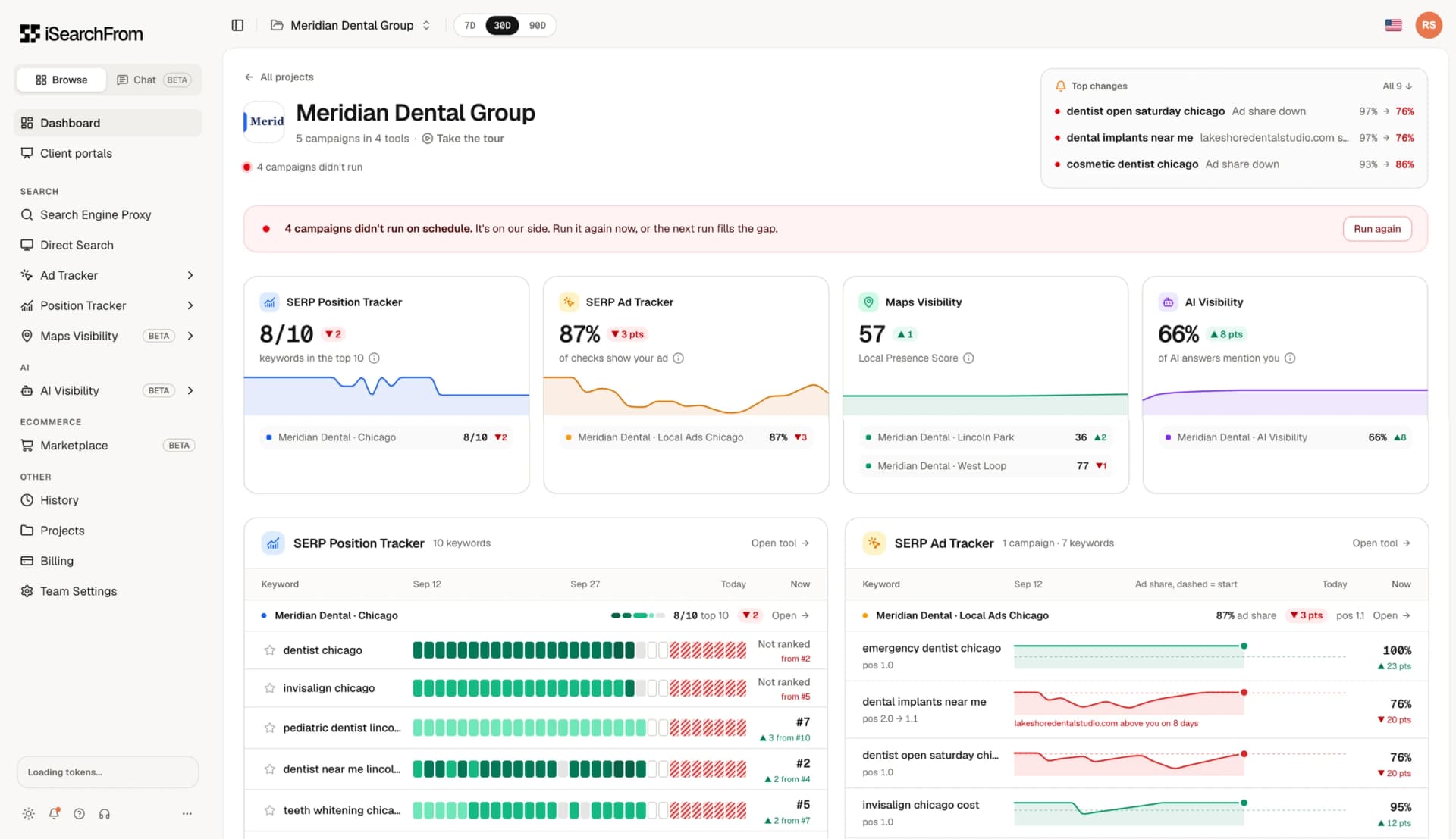1456x839 pixels.
Task: Click the theme brightness sun icon
Action: click(28, 813)
